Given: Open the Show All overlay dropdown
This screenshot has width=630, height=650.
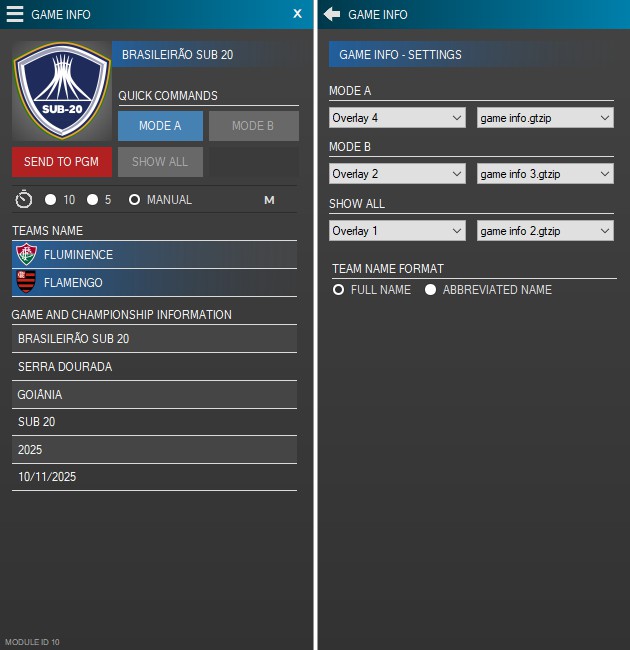Looking at the screenshot, I should [x=397, y=231].
